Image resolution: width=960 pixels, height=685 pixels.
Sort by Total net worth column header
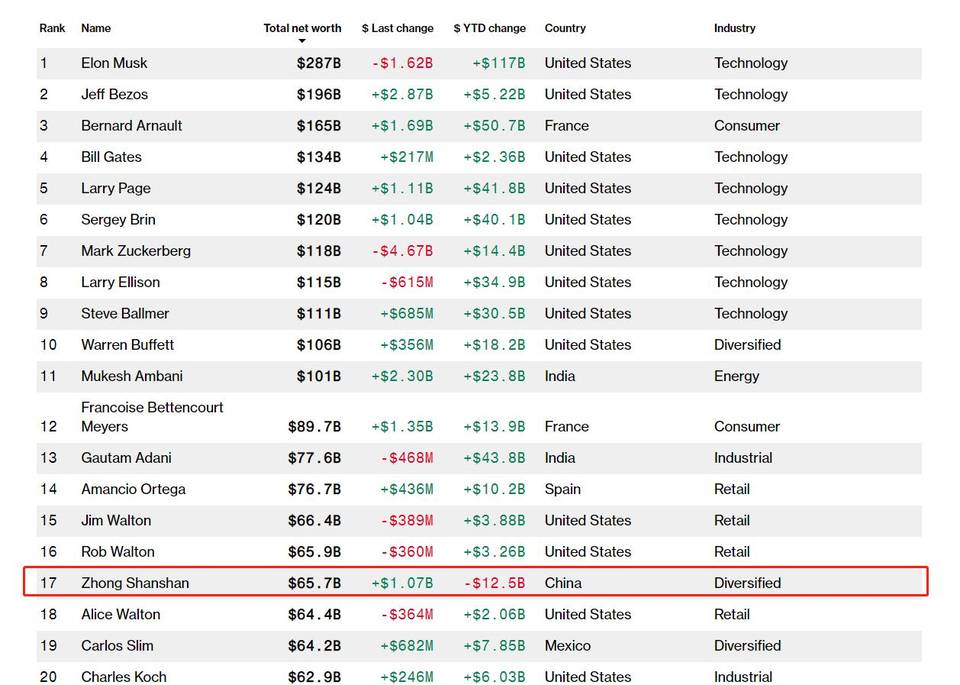302,28
